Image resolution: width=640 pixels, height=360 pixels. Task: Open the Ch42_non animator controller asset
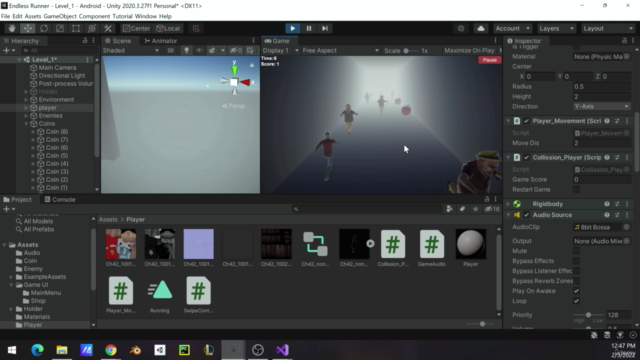click(x=315, y=248)
